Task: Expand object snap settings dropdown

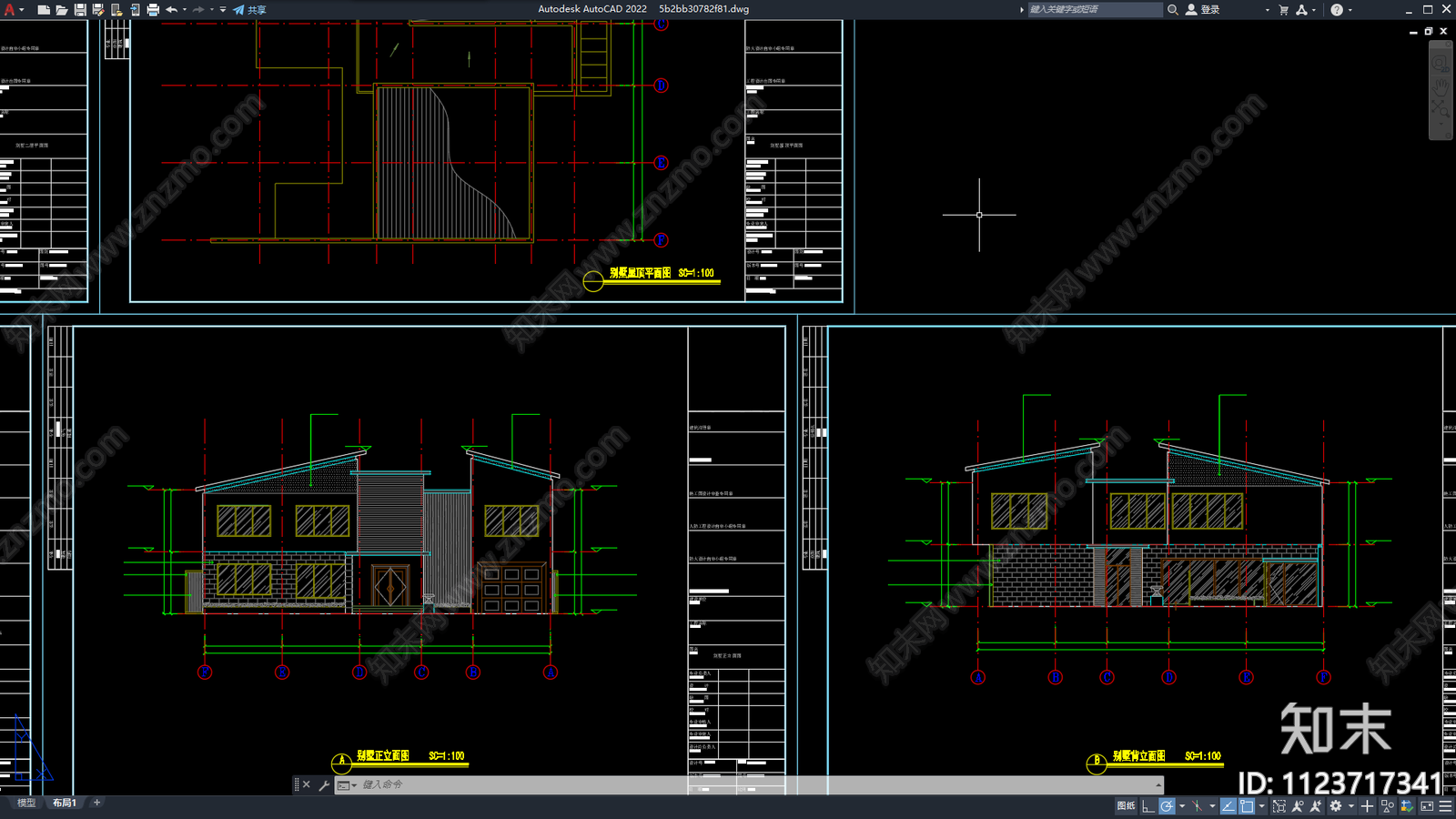Action: pos(1262,806)
